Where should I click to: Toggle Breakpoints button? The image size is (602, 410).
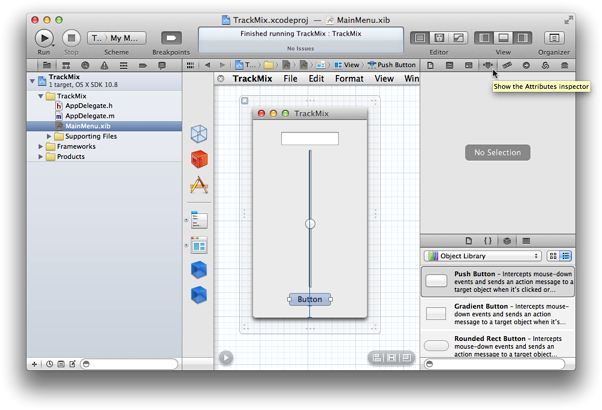point(171,38)
